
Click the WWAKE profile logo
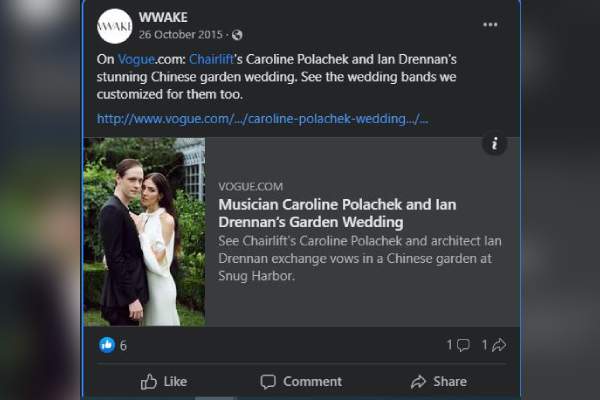(x=114, y=25)
